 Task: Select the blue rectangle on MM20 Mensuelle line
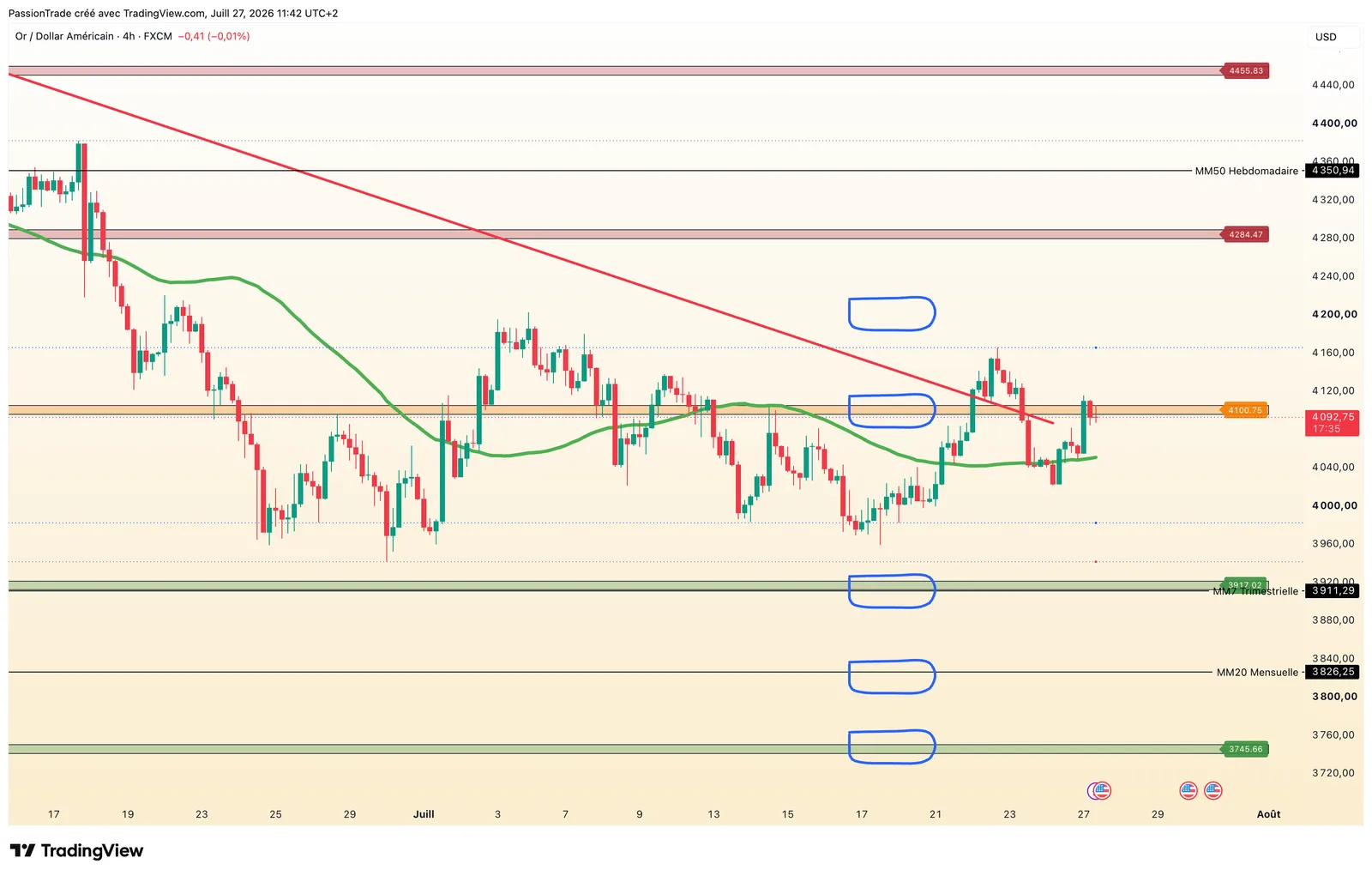click(x=892, y=676)
